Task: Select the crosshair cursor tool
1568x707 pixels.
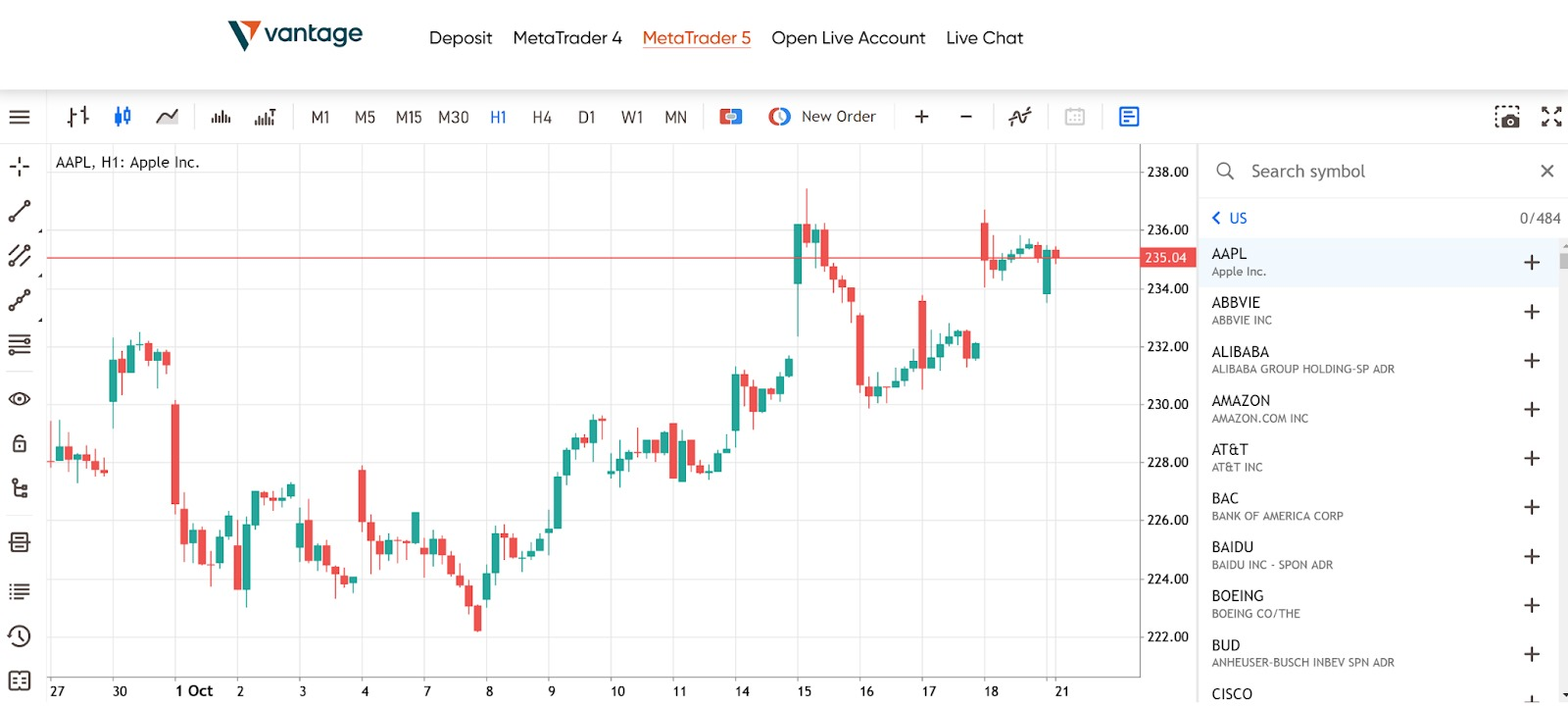Action: click(20, 167)
